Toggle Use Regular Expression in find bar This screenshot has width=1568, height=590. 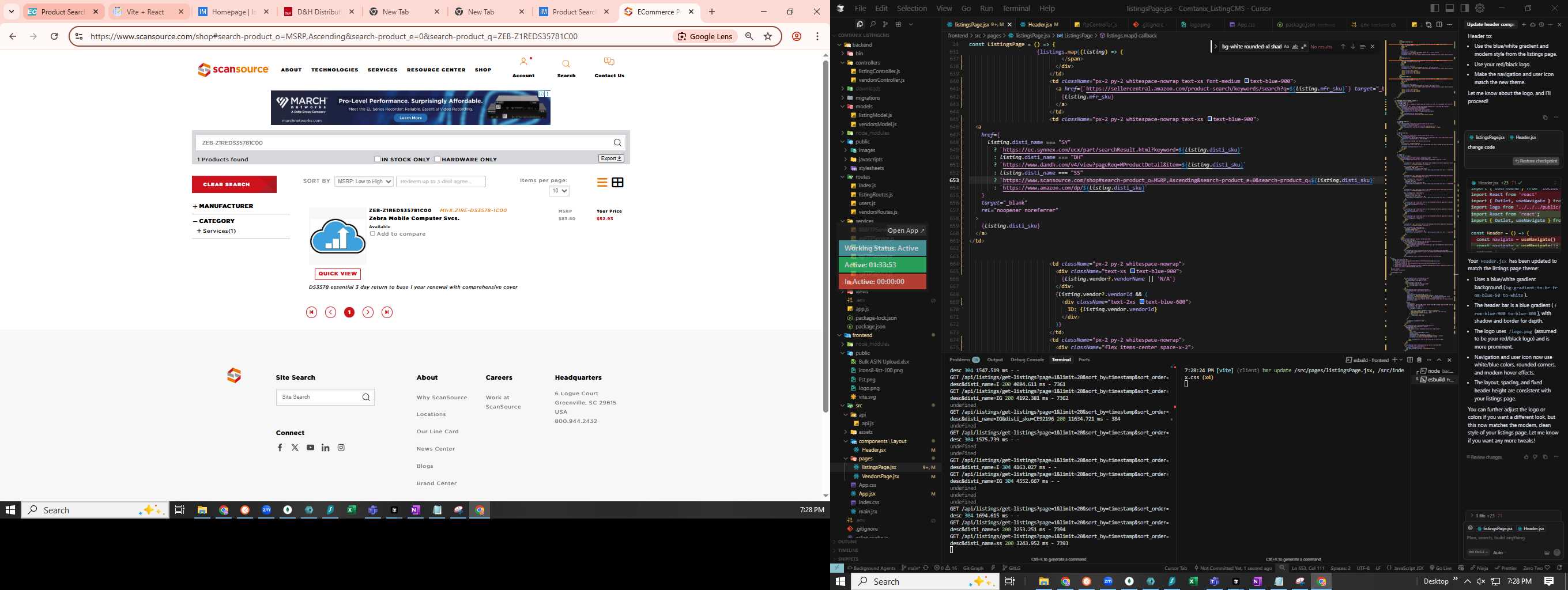coord(1304,47)
